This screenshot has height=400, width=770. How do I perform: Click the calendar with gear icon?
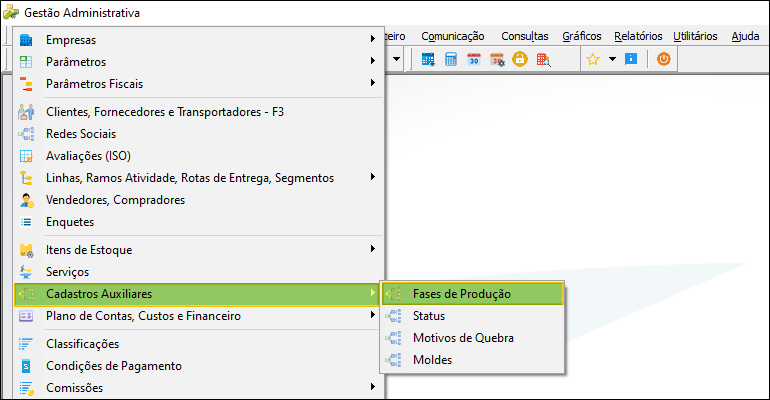point(497,60)
